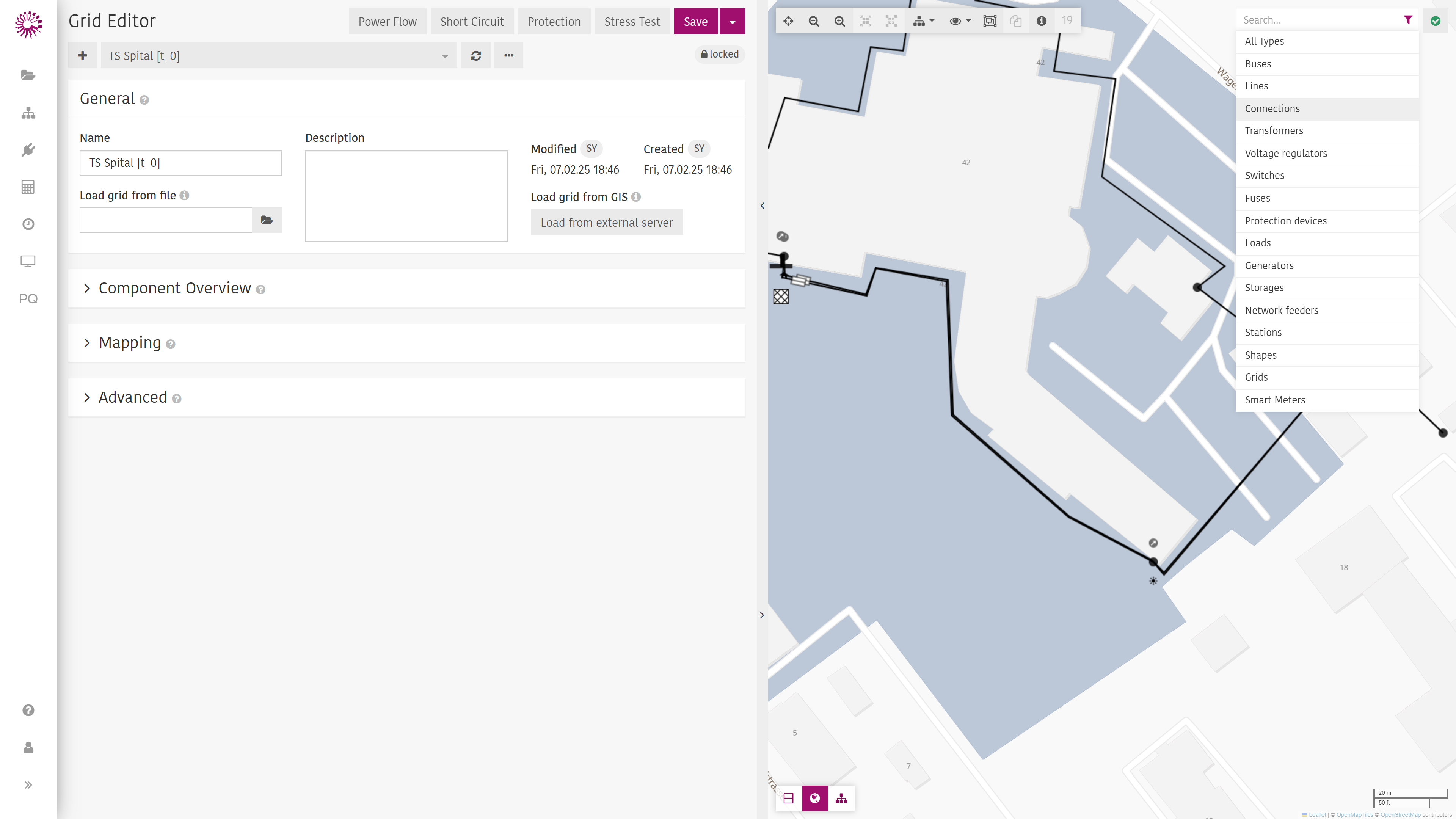Open the calculator grid icon in sidebar
This screenshot has width=1456, height=819.
tap(28, 187)
